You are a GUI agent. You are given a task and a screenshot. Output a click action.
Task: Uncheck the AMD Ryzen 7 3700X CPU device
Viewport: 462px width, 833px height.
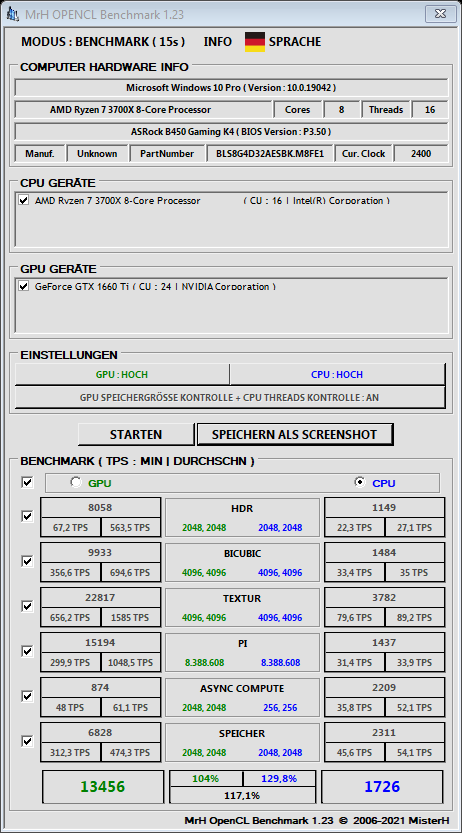pos(23,200)
